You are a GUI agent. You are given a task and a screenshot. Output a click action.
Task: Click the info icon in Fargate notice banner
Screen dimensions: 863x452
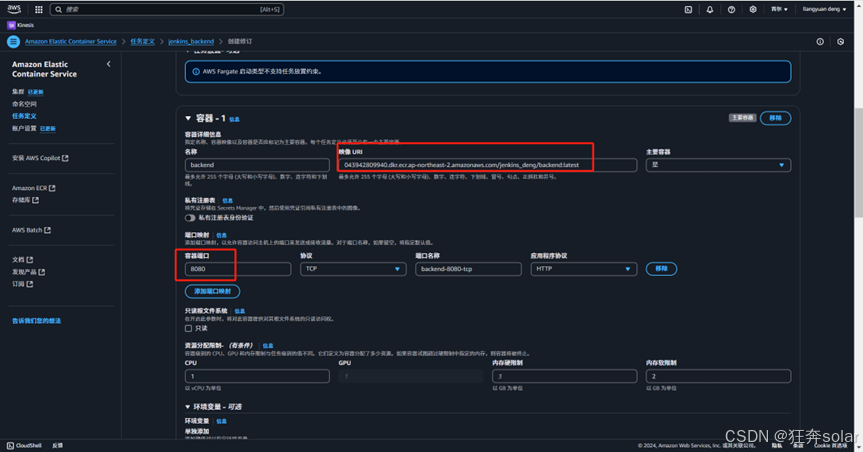click(196, 72)
